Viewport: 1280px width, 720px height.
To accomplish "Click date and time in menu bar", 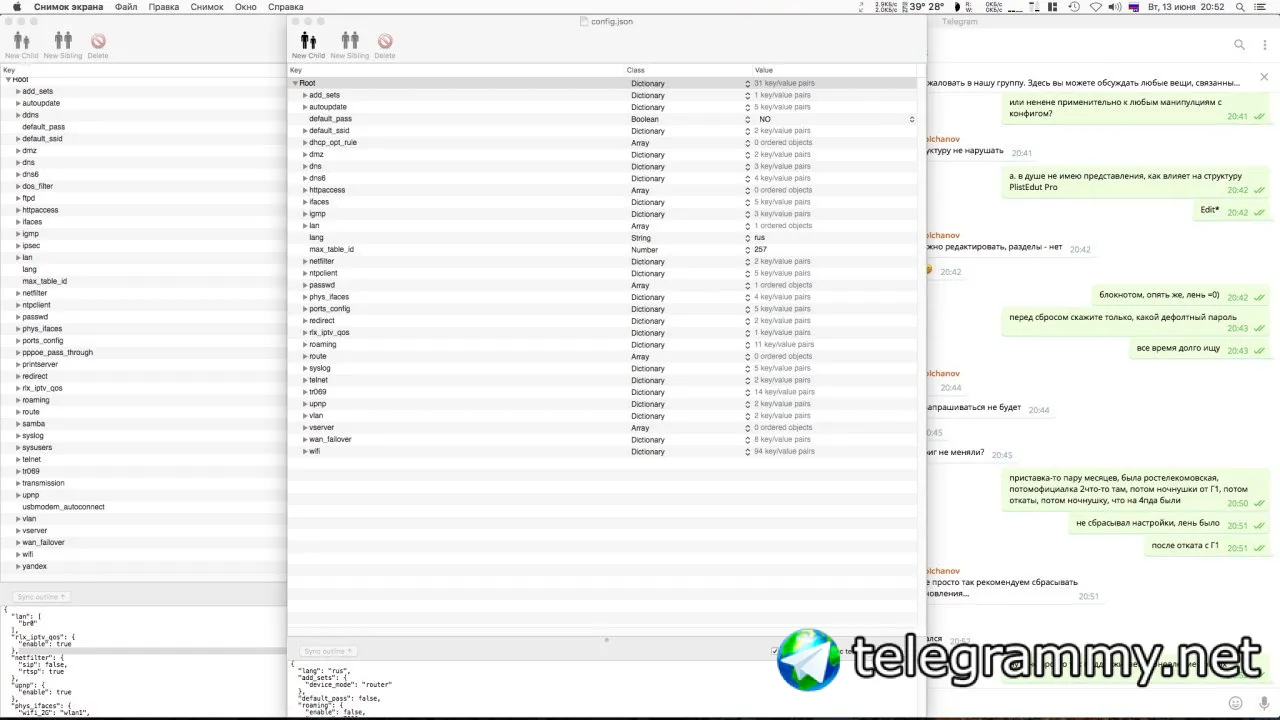I will point(1185,7).
